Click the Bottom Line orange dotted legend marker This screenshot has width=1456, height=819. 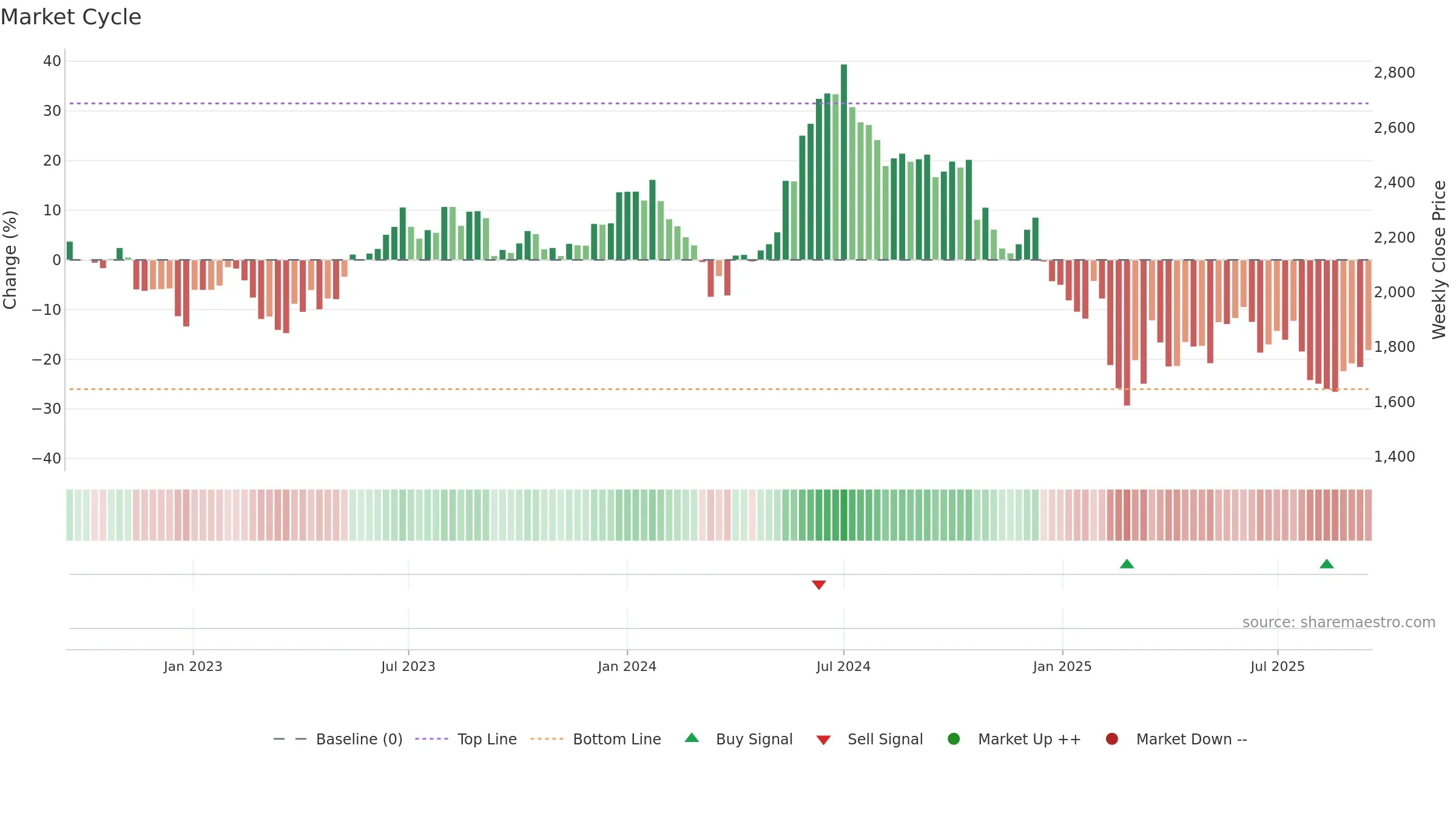point(547,739)
